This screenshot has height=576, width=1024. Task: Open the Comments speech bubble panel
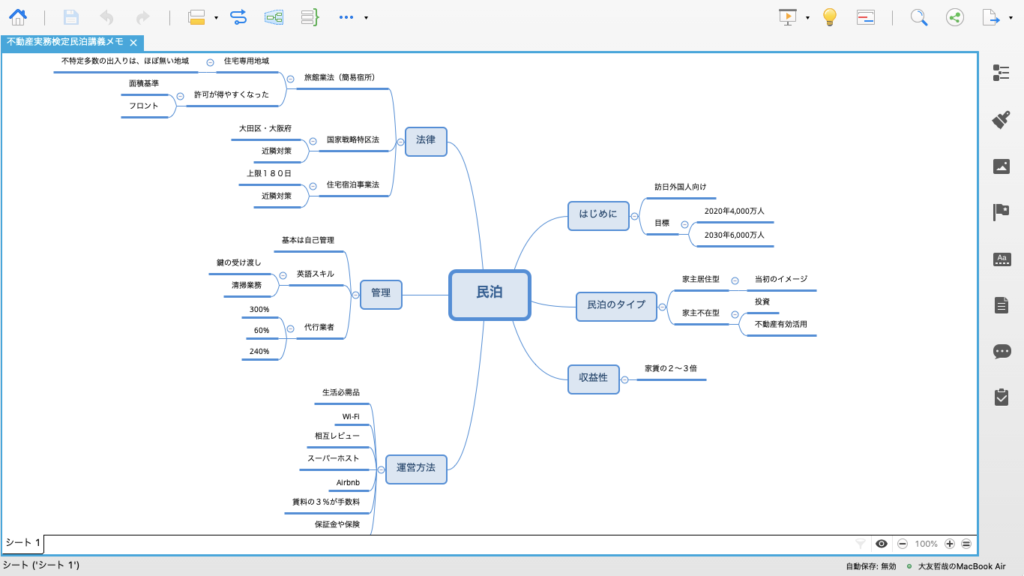coord(1002,351)
